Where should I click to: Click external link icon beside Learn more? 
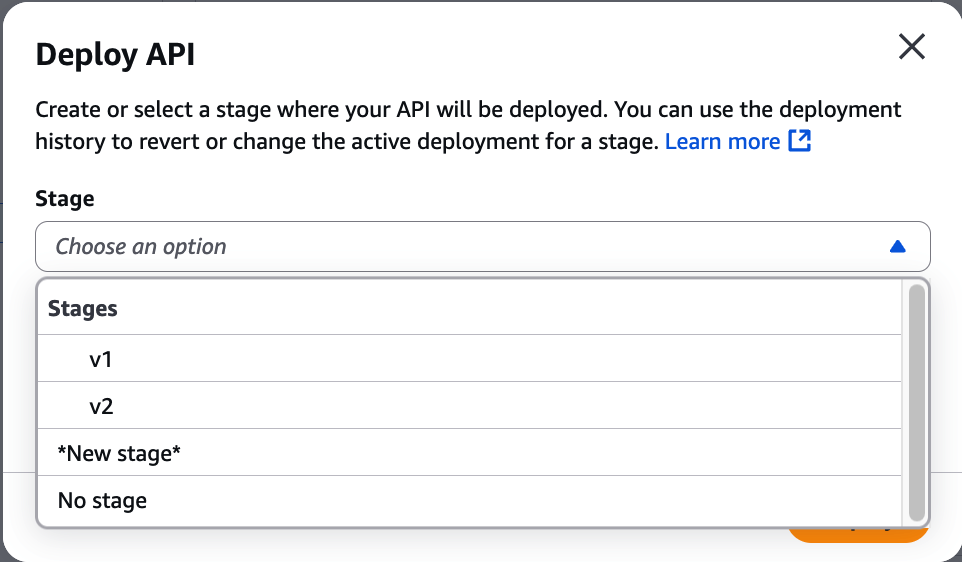(x=799, y=141)
